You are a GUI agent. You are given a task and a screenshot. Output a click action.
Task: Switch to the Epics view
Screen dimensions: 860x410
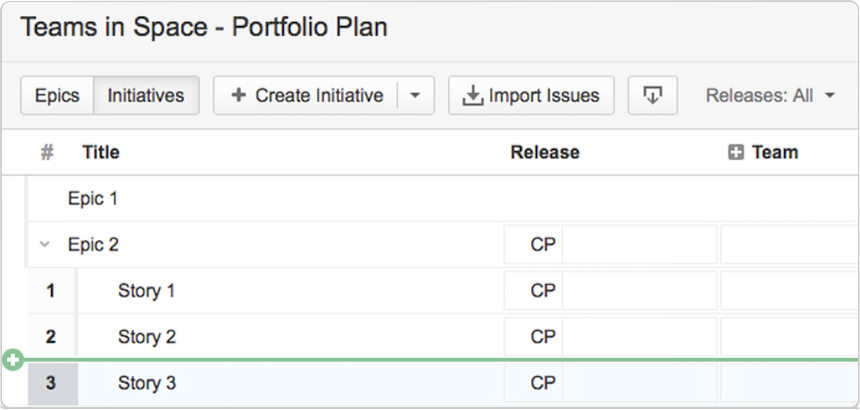click(57, 95)
